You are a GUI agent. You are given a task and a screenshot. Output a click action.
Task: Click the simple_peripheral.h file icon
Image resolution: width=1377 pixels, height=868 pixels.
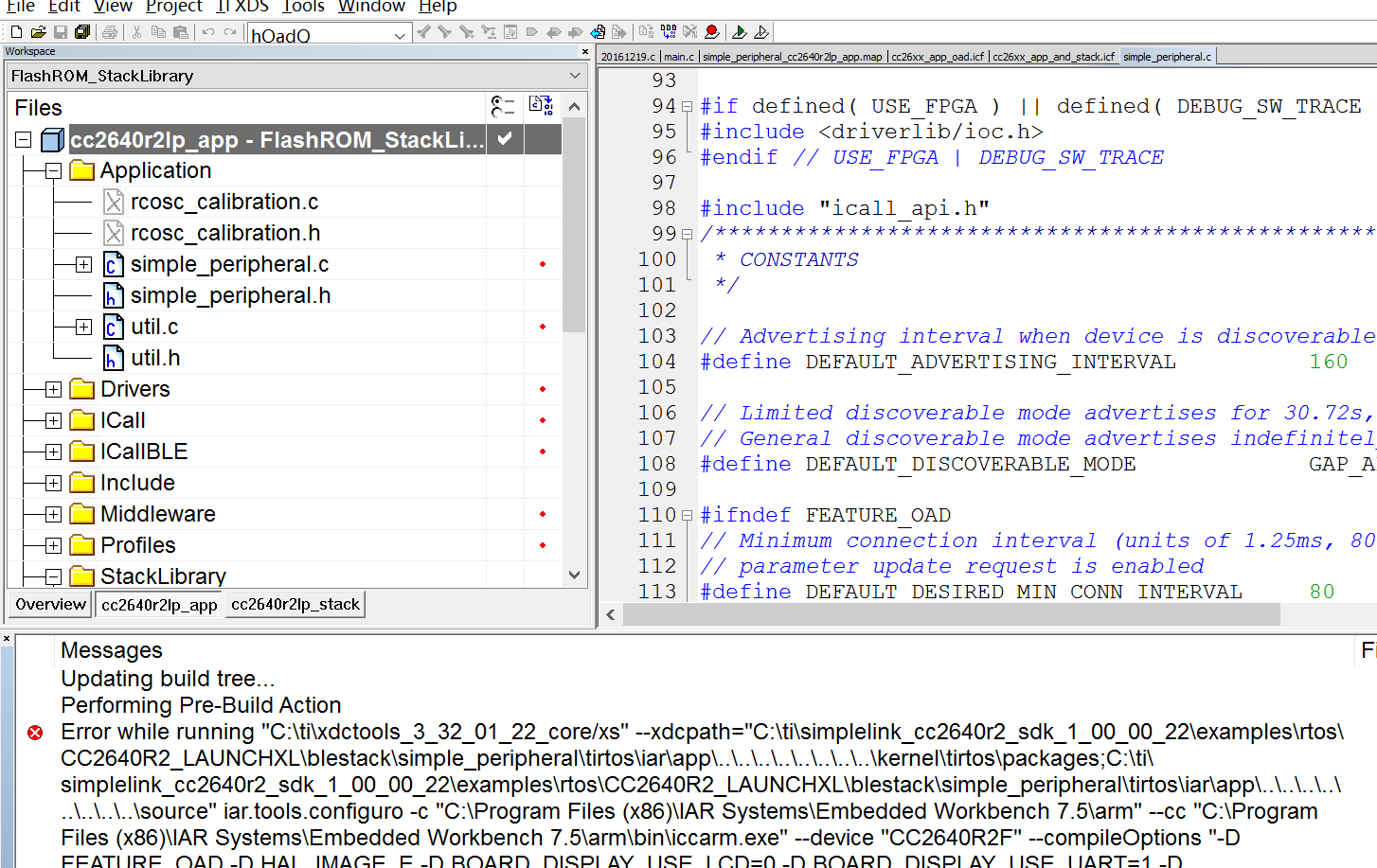[x=113, y=295]
